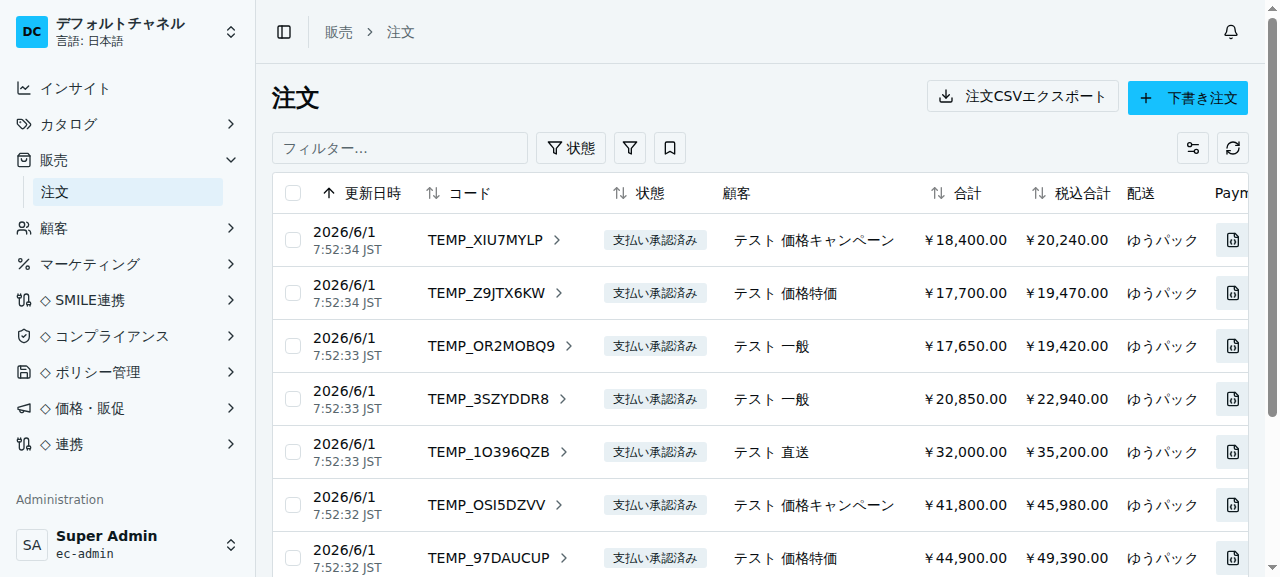Open the column settings sliders icon
Screen dimensions: 1280x577
(x=1193, y=148)
